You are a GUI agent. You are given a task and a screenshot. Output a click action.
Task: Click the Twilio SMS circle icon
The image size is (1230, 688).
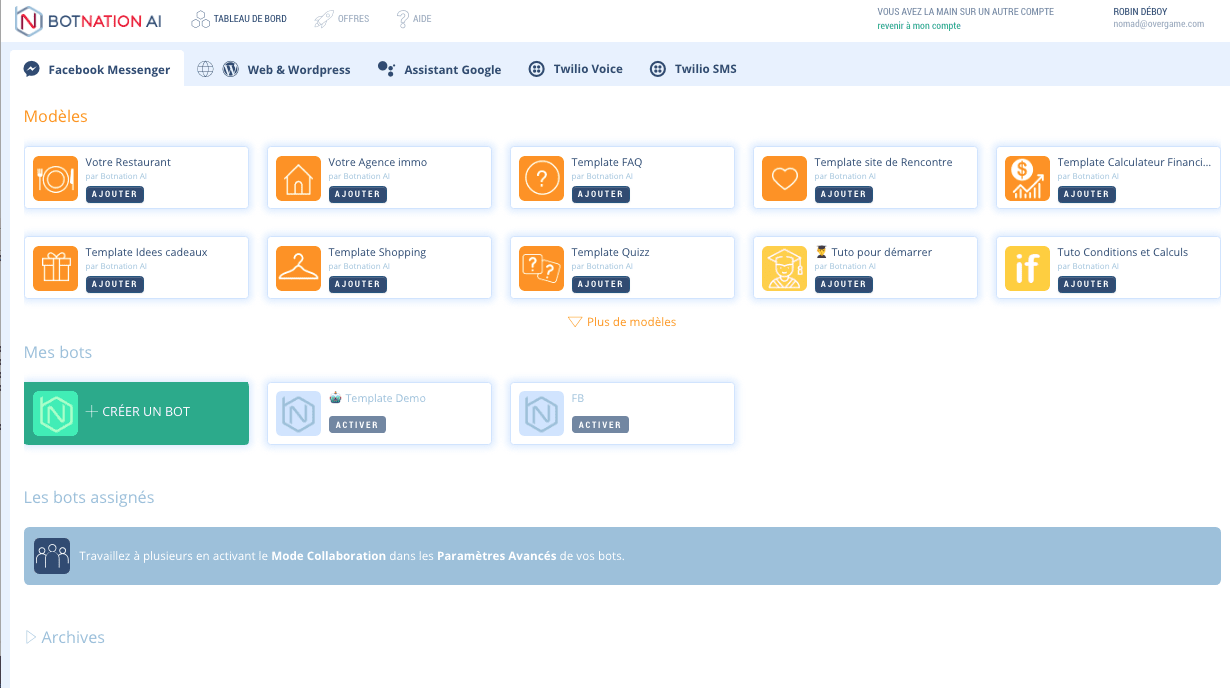coord(658,69)
